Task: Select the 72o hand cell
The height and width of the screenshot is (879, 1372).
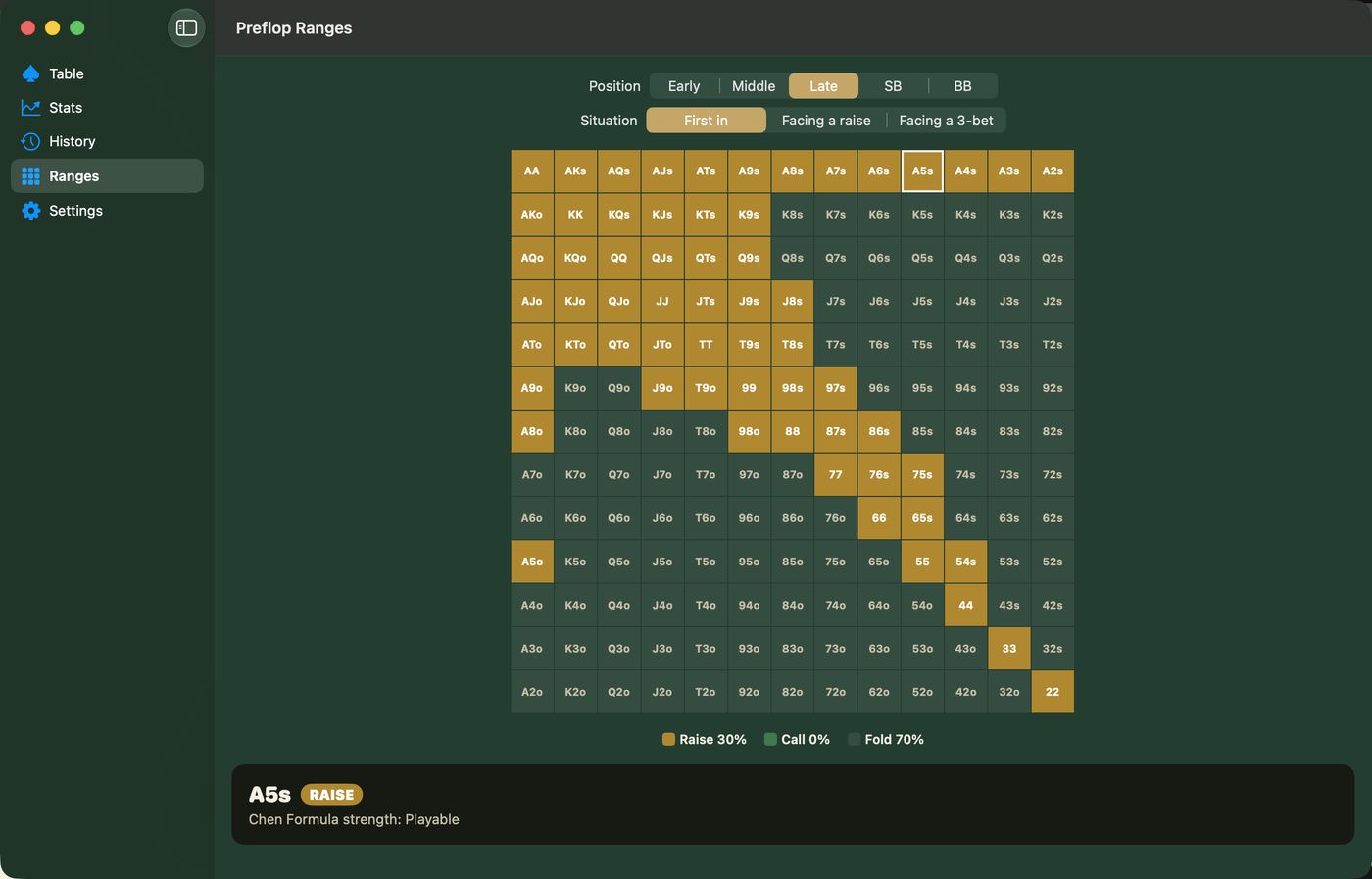Action: click(x=836, y=692)
